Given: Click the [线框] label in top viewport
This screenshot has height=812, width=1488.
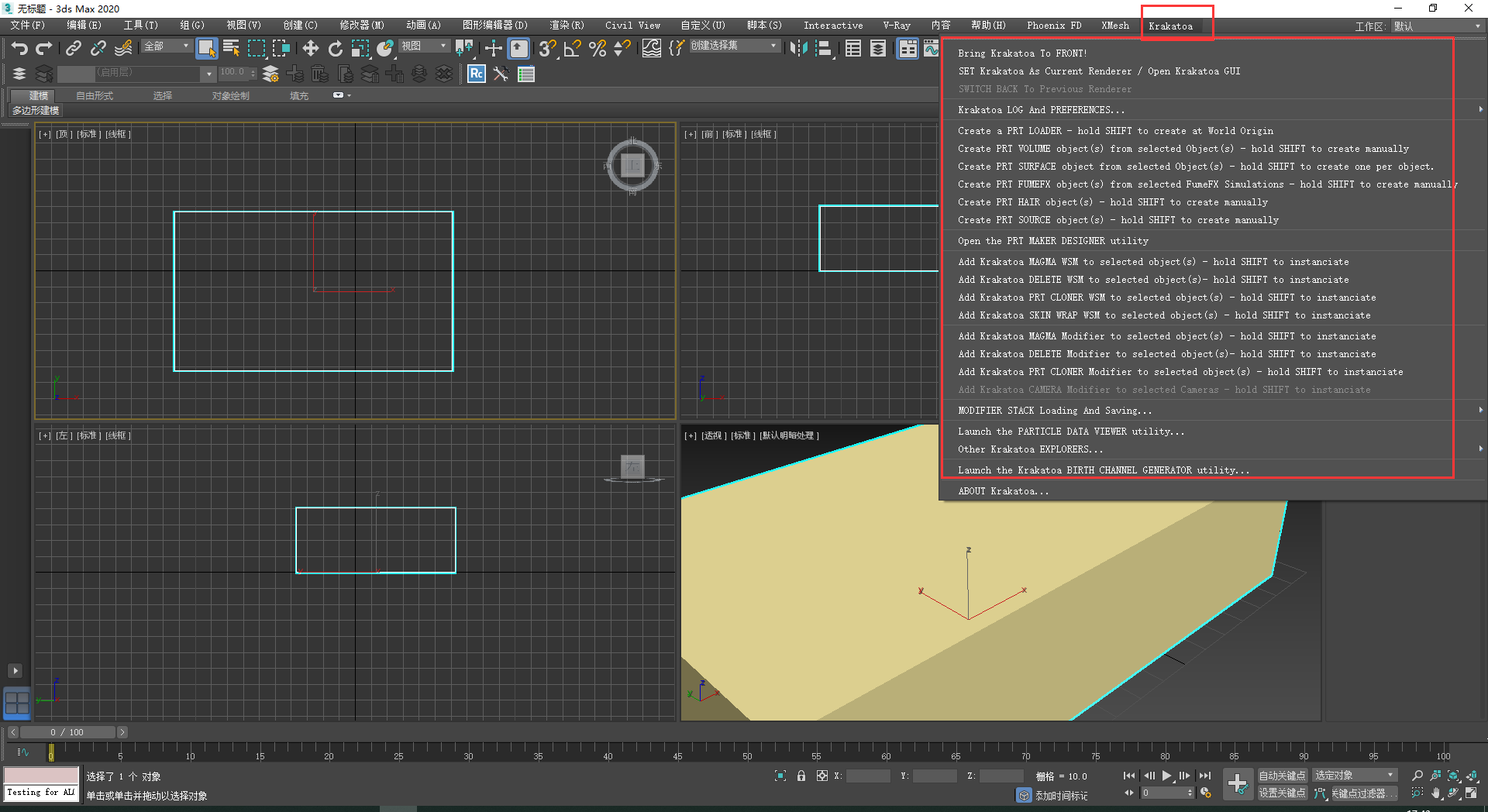Looking at the screenshot, I should [x=118, y=134].
